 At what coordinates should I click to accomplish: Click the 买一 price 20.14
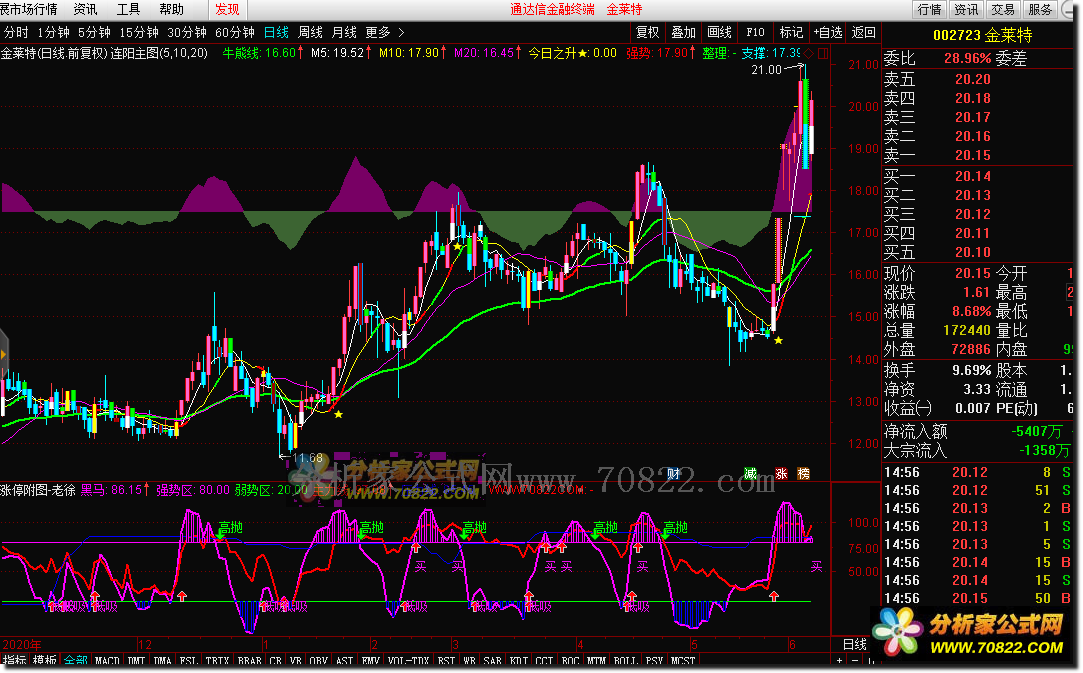point(973,176)
